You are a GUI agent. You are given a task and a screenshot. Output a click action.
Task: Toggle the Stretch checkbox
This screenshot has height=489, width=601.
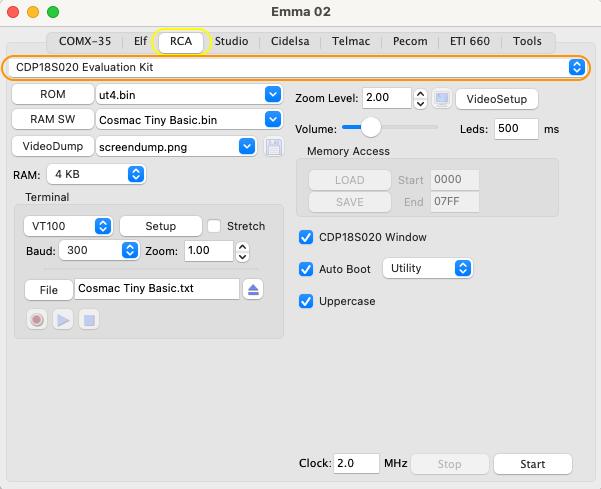coord(214,226)
